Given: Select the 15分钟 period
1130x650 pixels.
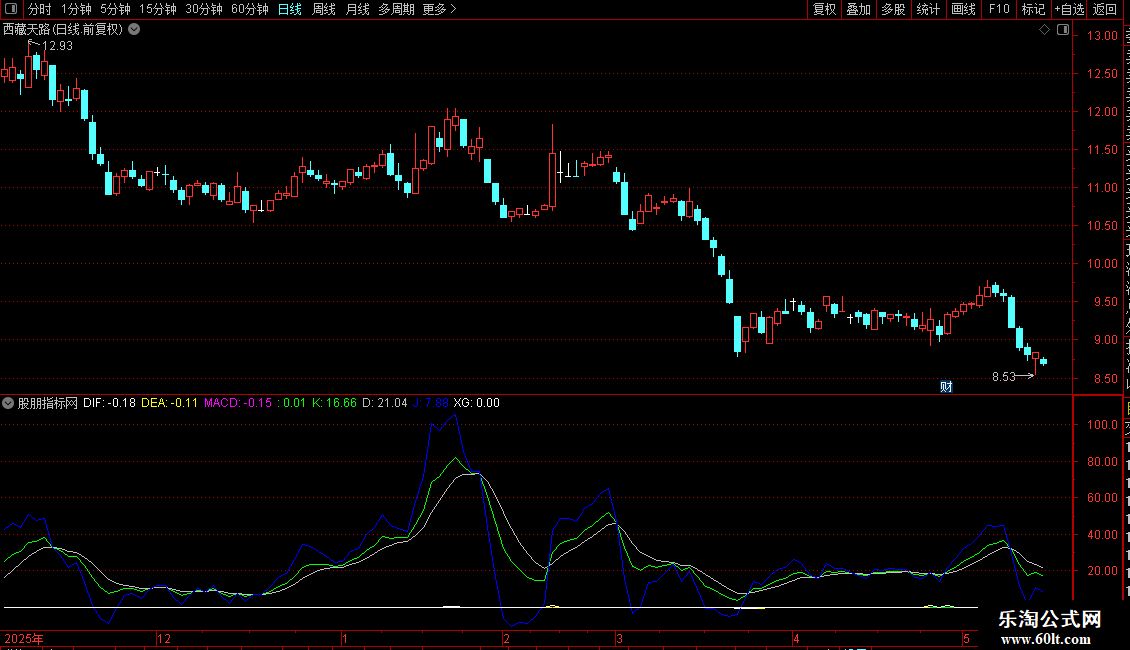Looking at the screenshot, I should coord(157,9).
